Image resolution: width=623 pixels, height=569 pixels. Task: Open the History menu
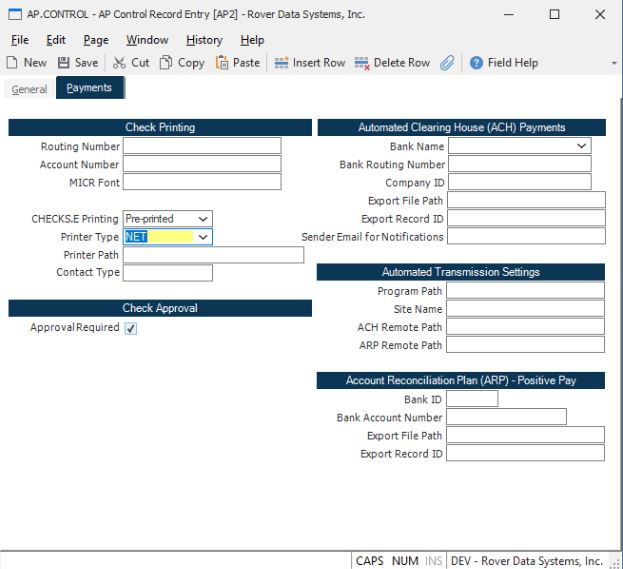(204, 40)
